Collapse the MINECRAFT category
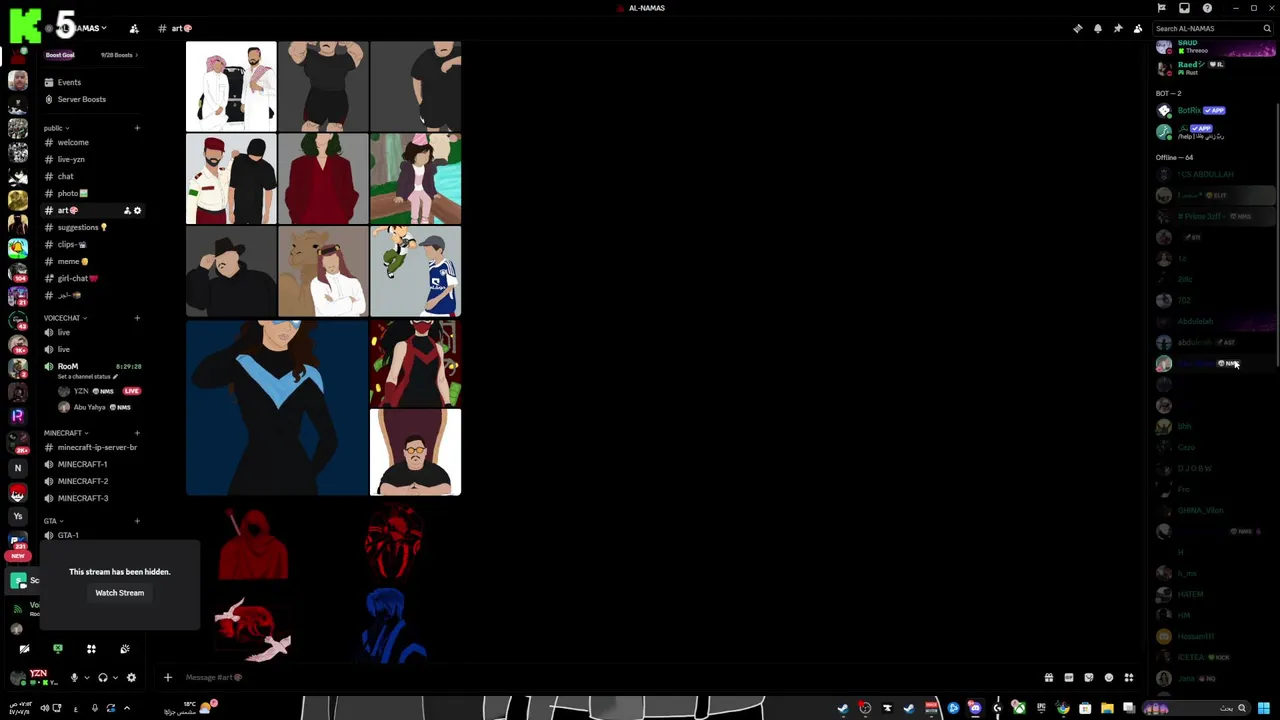1280x720 pixels. pyautogui.click(x=66, y=433)
